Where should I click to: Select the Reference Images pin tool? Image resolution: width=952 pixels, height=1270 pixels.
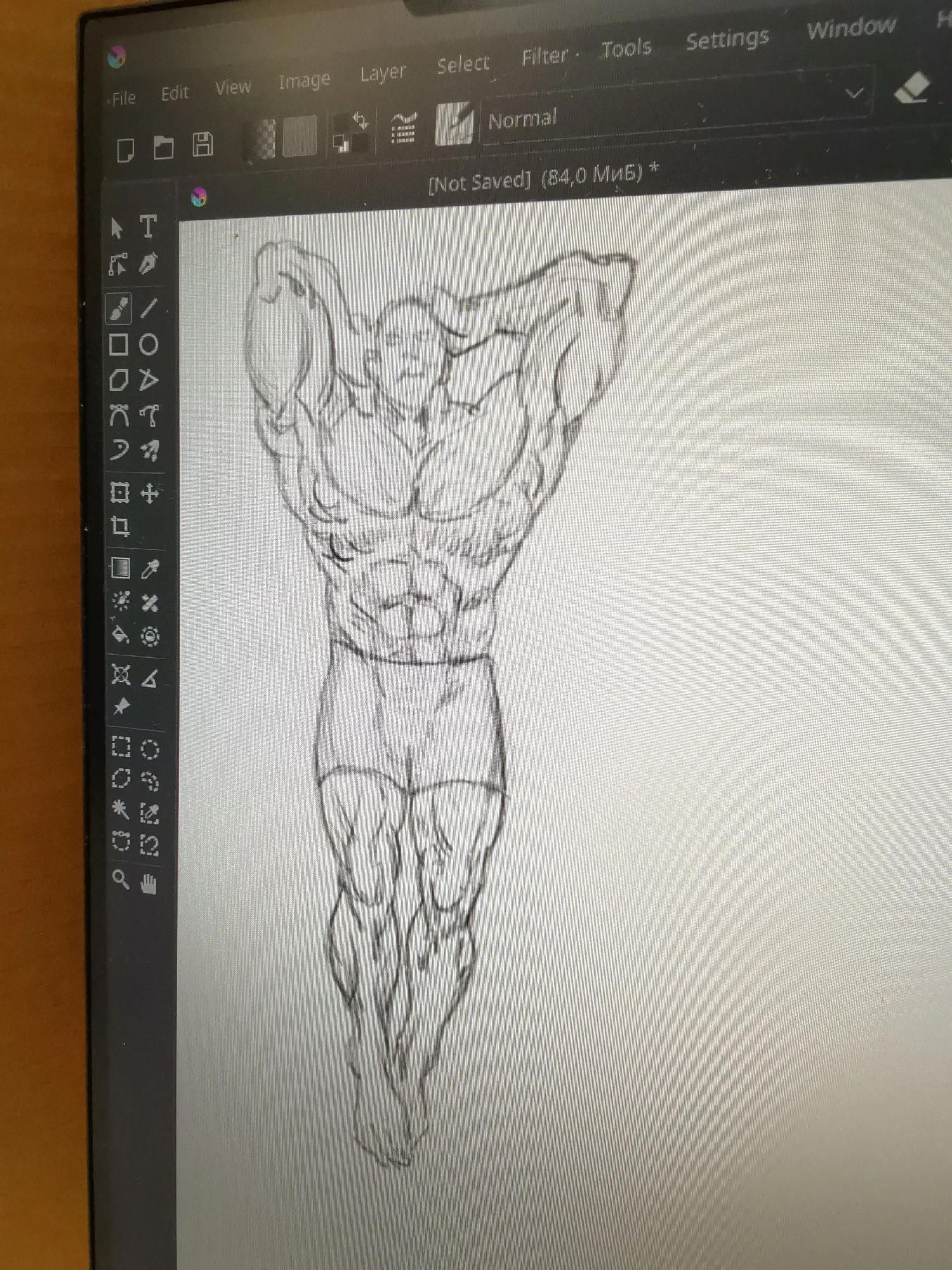coord(121,706)
